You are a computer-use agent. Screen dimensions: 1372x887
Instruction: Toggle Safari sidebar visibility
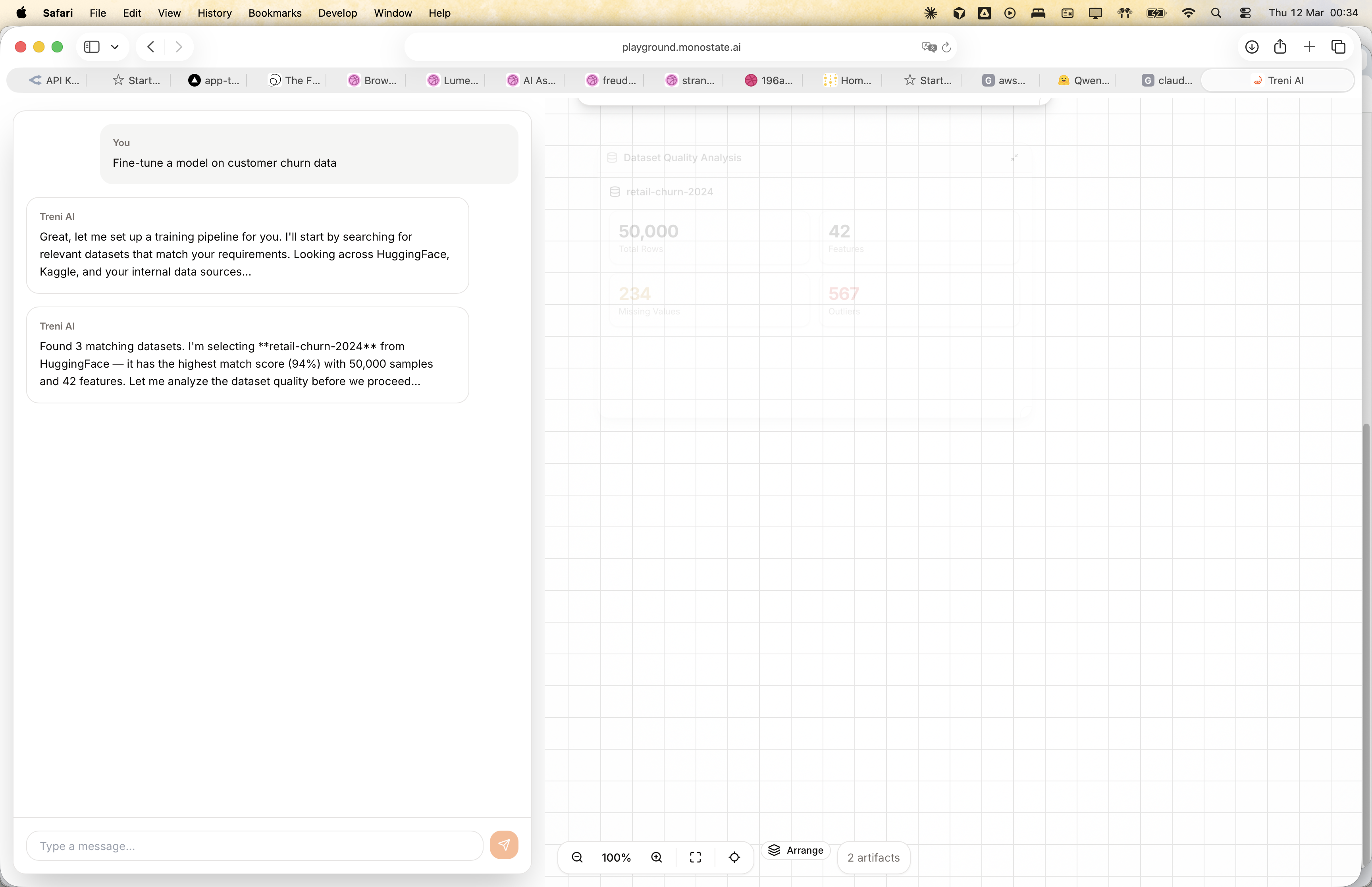92,47
